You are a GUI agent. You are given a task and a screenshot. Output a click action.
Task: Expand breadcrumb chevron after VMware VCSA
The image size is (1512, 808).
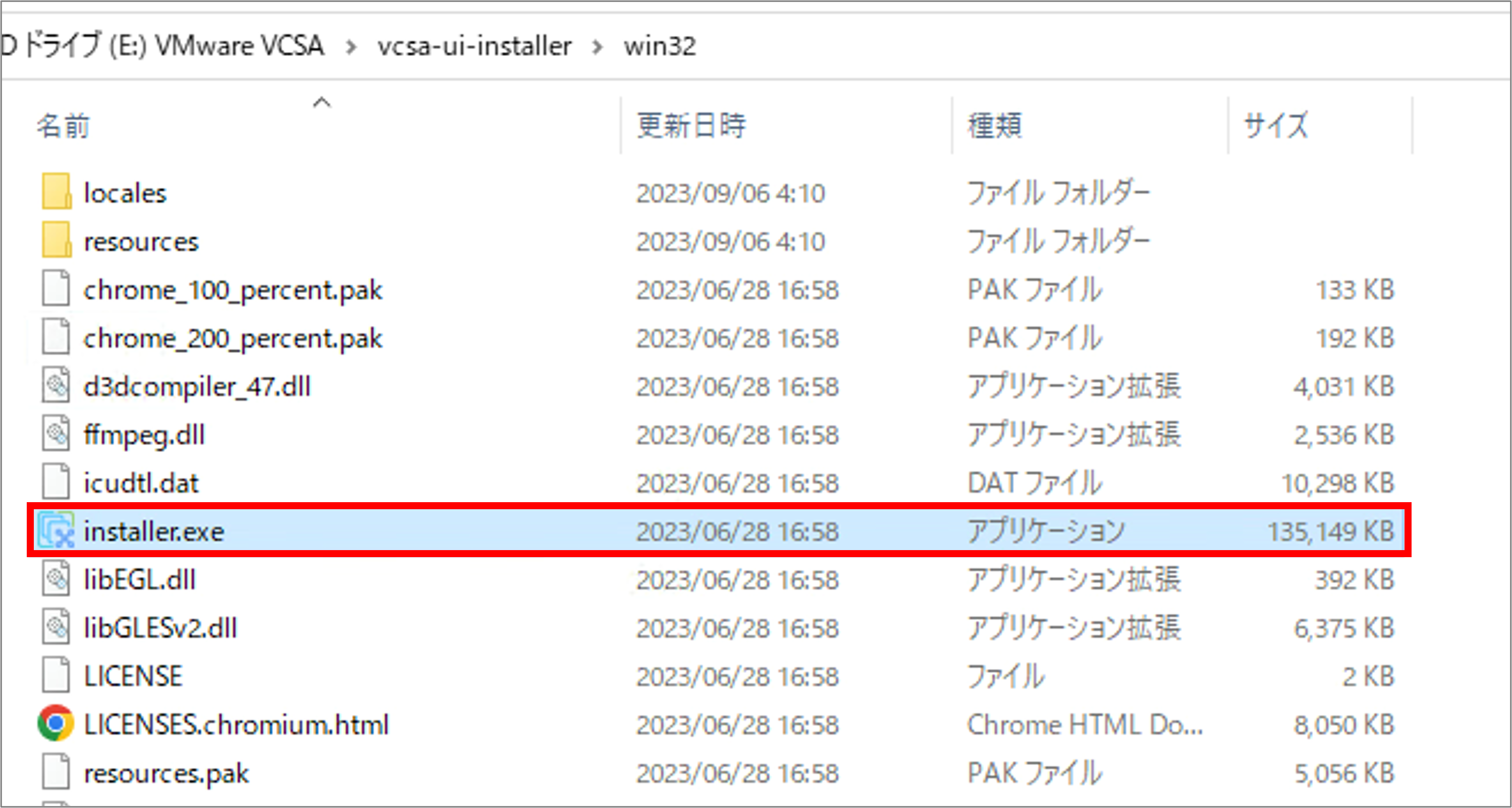pyautogui.click(x=351, y=47)
